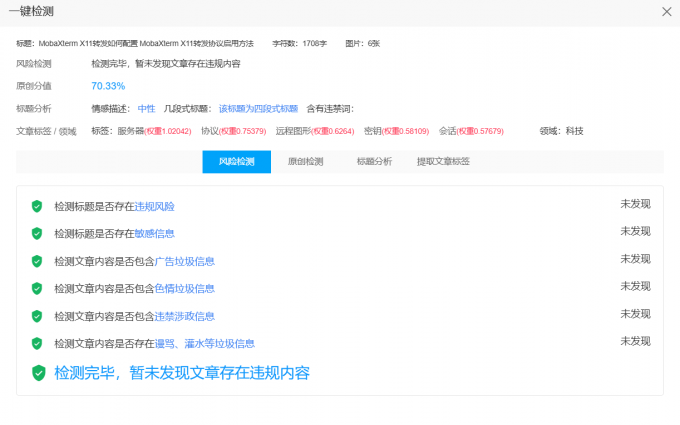This screenshot has height=425, width=680.
Task: Click the 远程图形 tag with weight 0.6264
Action: coord(315,131)
